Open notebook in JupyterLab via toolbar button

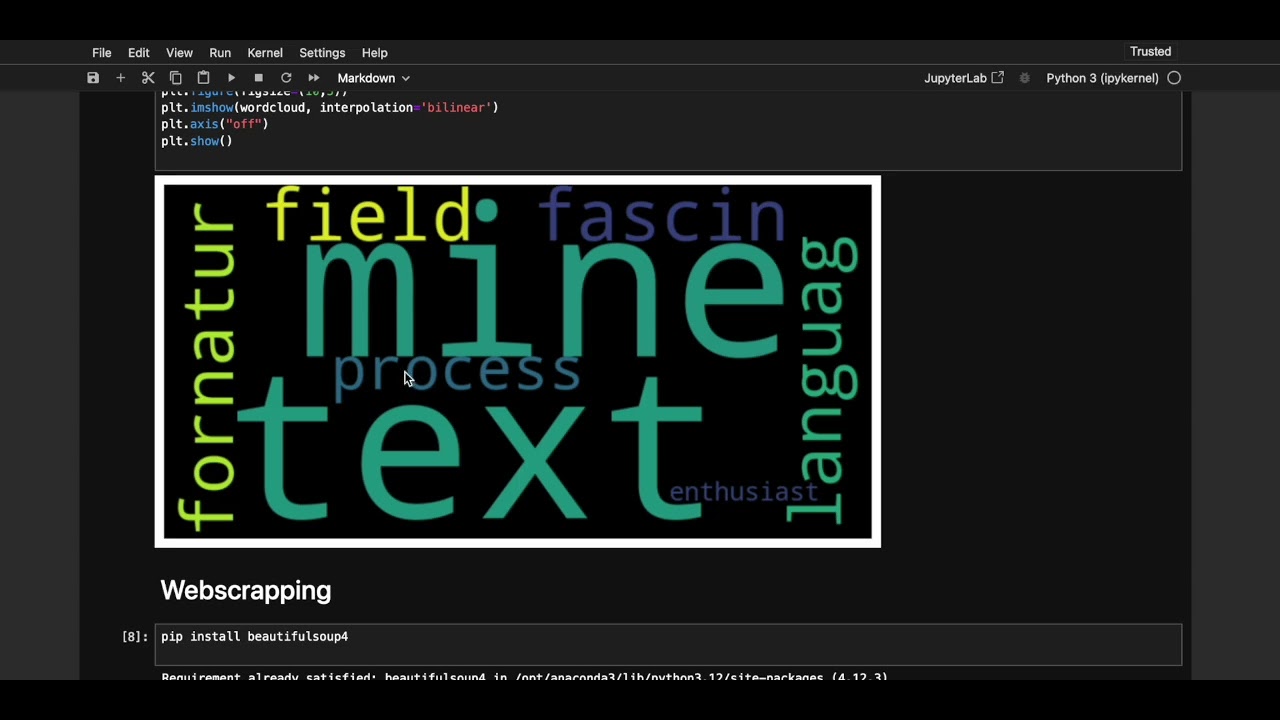(964, 78)
